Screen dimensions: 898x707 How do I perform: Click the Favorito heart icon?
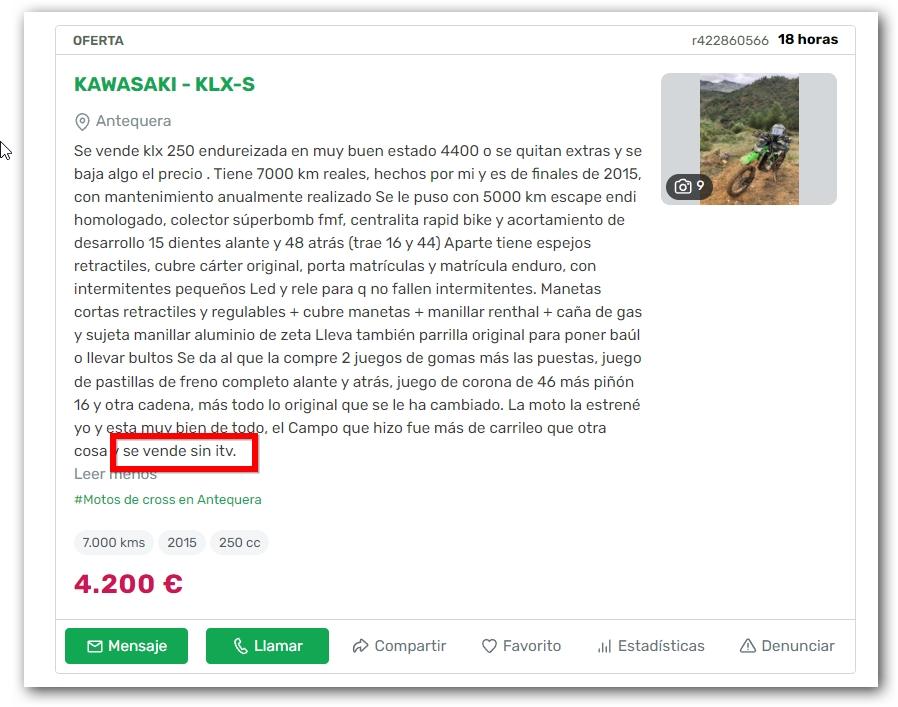tap(489, 646)
